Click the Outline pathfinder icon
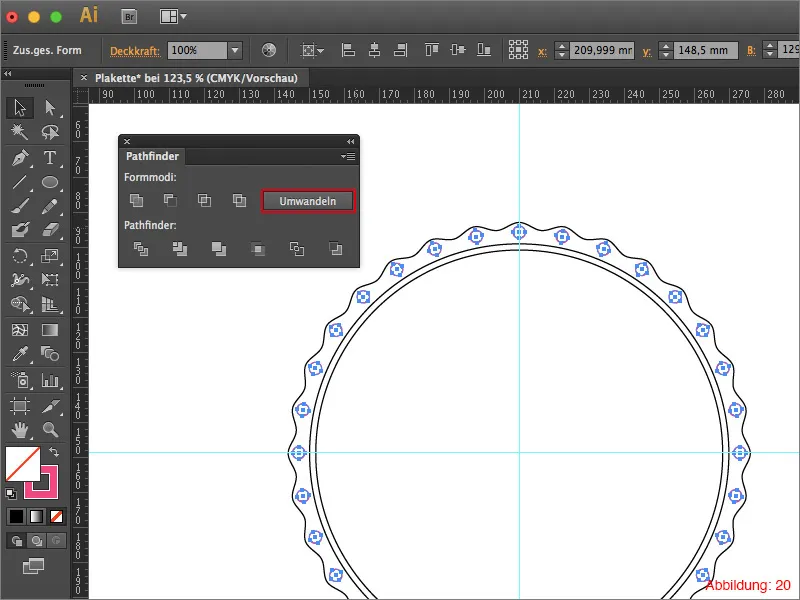Viewport: 800px width, 600px height. tap(296, 249)
